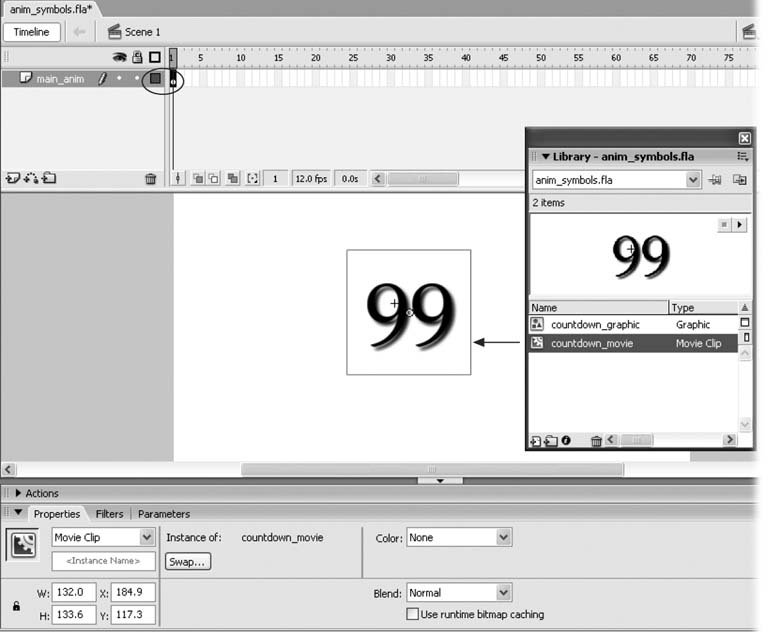Toggle show/hide all layers eye icon
Image resolution: width=768 pixels, height=633 pixels.
[119, 58]
